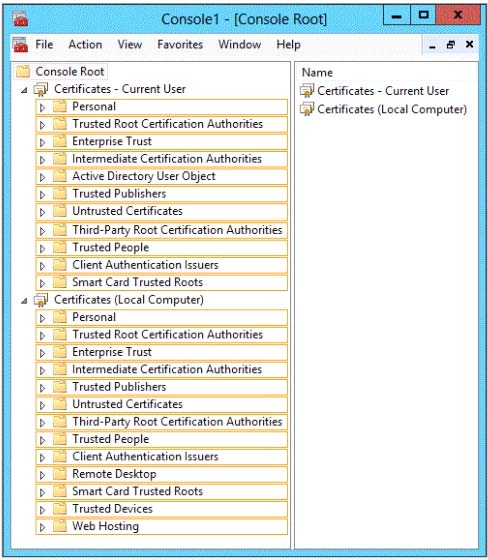Screen dimensions: 488x560
Task: Restore down the inner console child window
Action: tap(451, 45)
